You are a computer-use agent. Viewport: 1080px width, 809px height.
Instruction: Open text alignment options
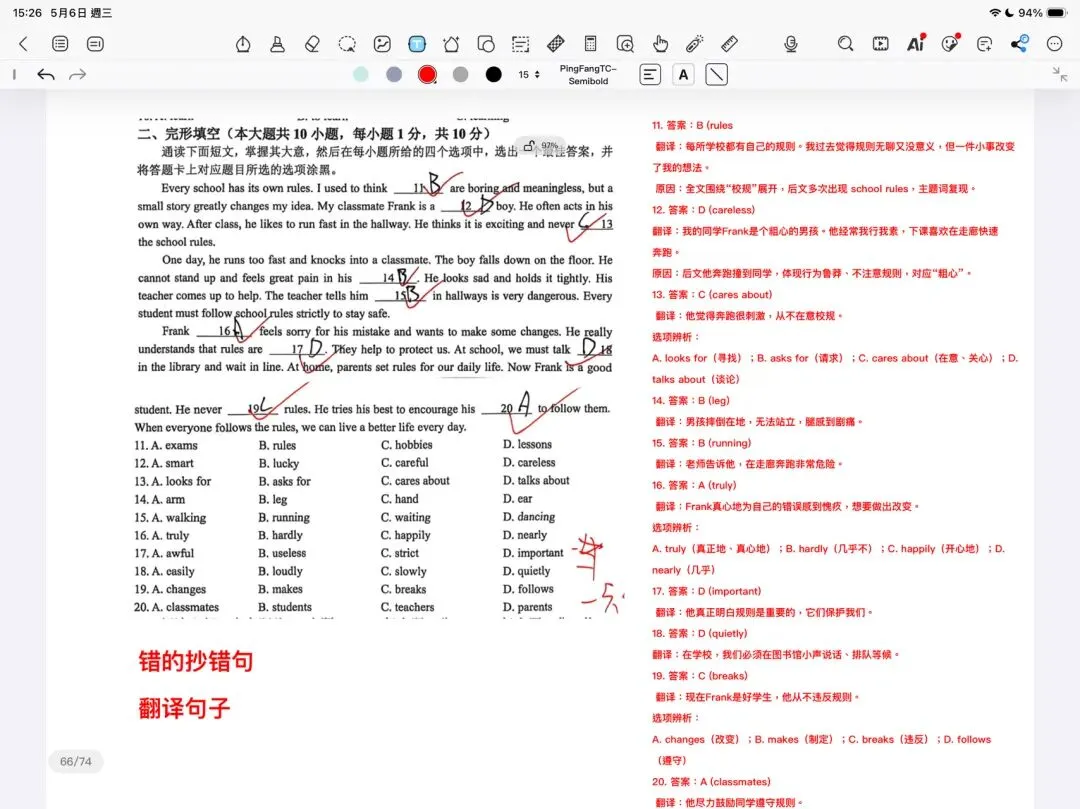(x=650, y=74)
